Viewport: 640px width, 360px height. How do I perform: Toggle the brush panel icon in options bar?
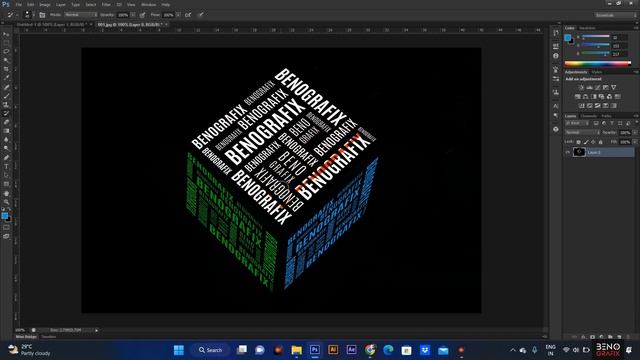(42, 15)
